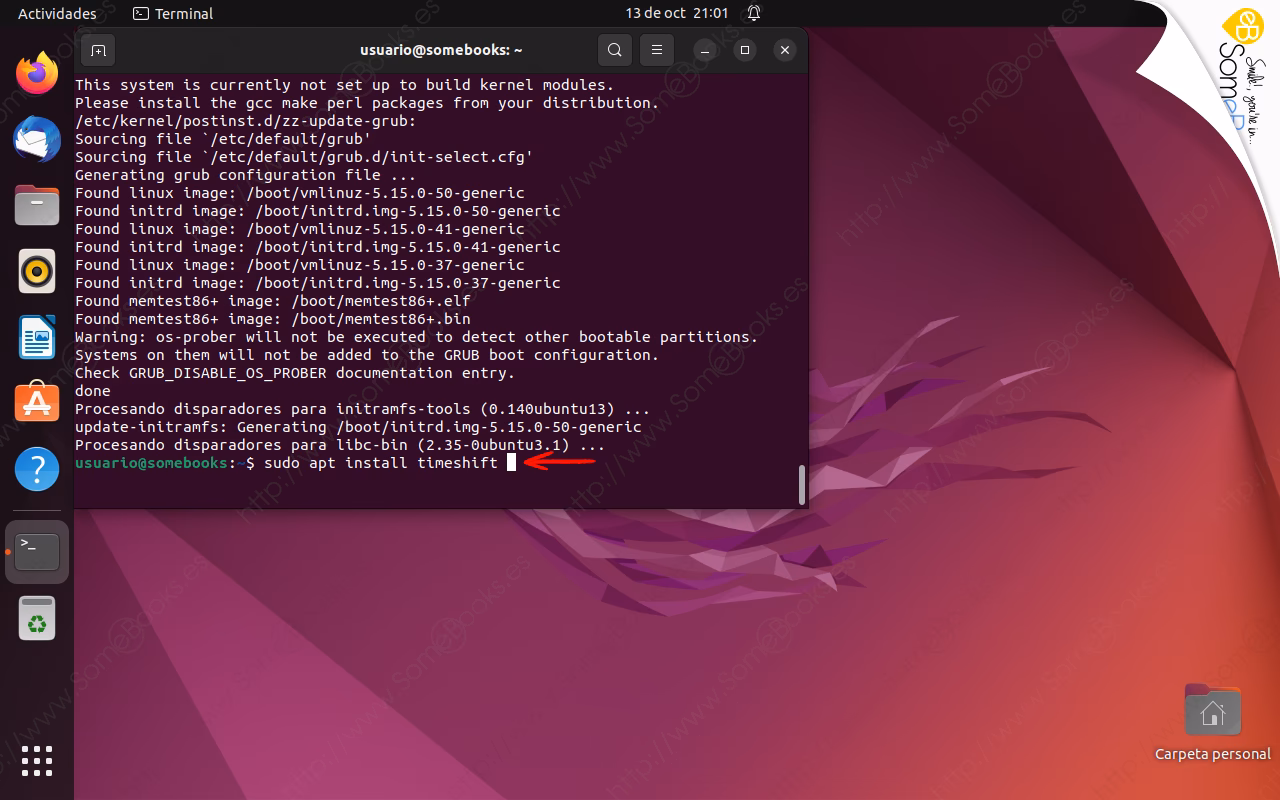
Task: Click Terminal in the top menu bar
Action: click(174, 13)
